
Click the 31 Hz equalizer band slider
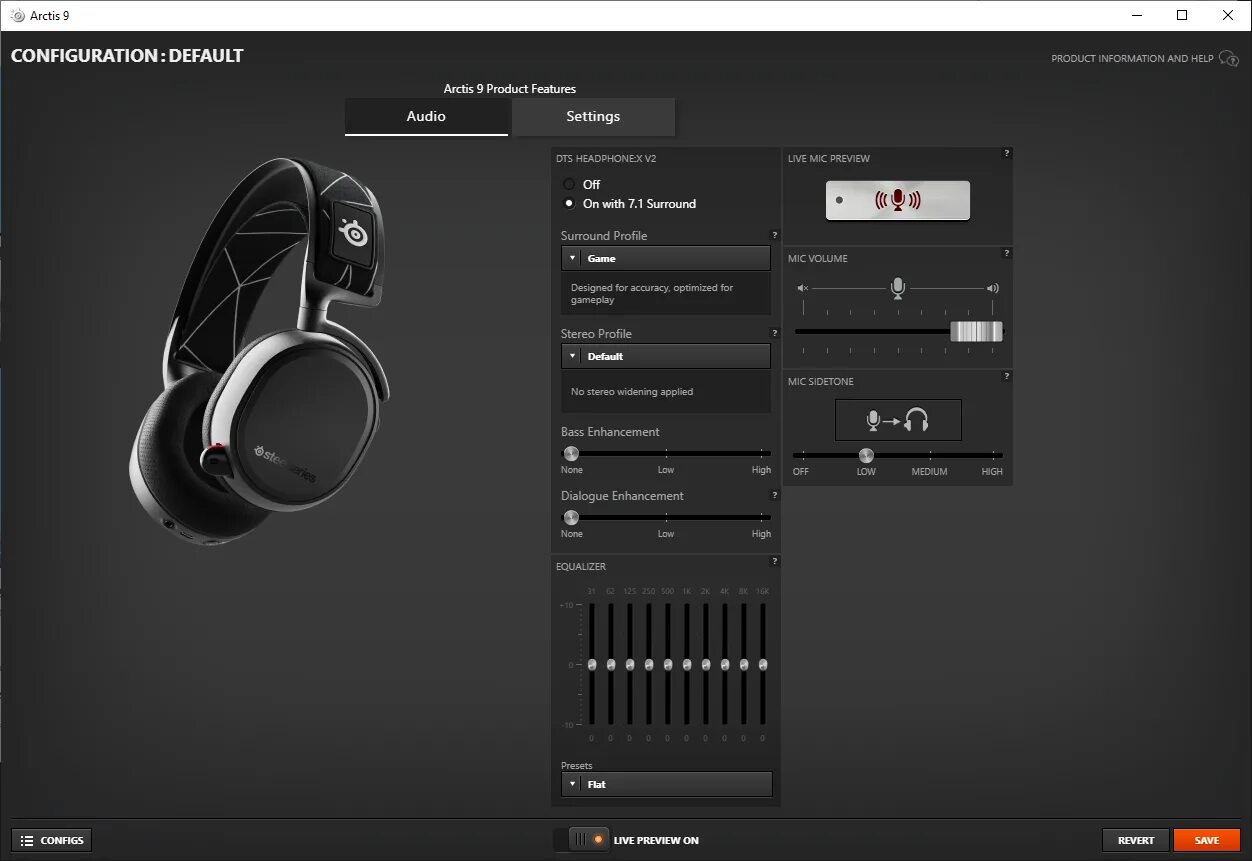point(591,664)
